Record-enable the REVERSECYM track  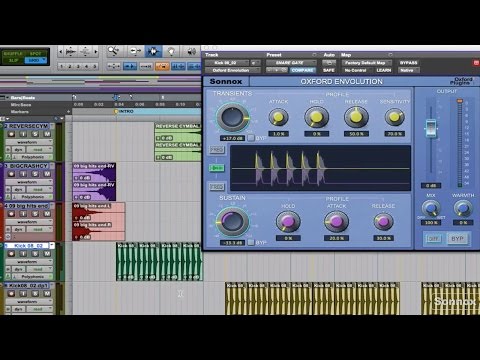(11, 134)
